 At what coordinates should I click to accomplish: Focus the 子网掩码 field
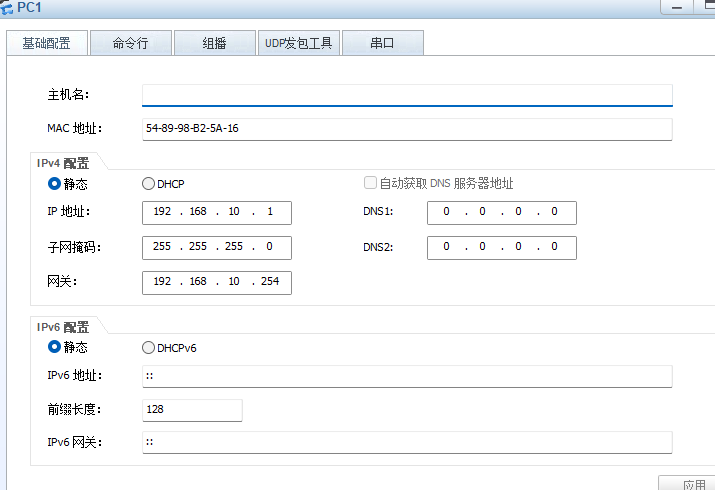(217, 247)
